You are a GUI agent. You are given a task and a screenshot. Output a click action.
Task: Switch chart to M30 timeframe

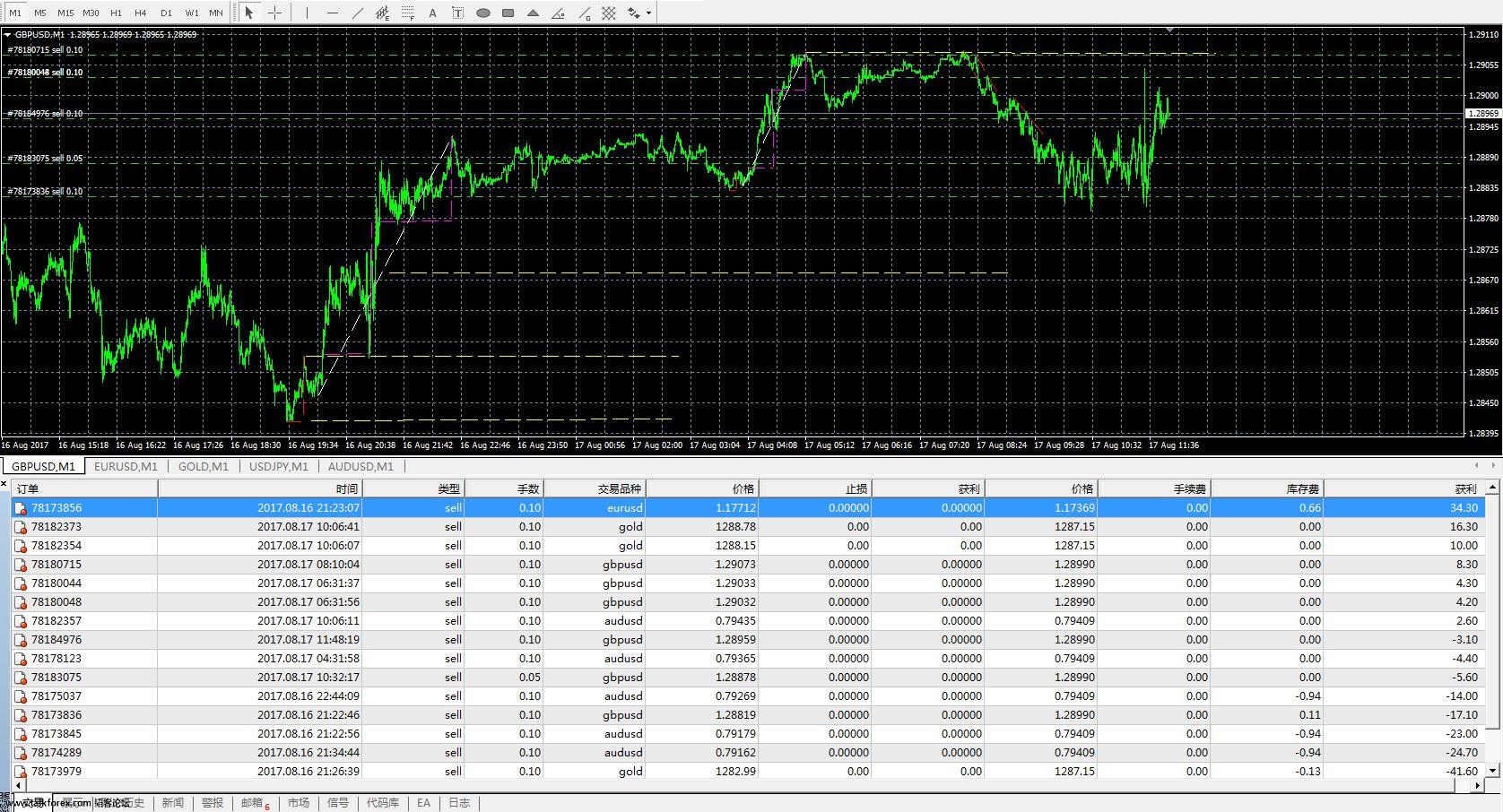[x=91, y=13]
